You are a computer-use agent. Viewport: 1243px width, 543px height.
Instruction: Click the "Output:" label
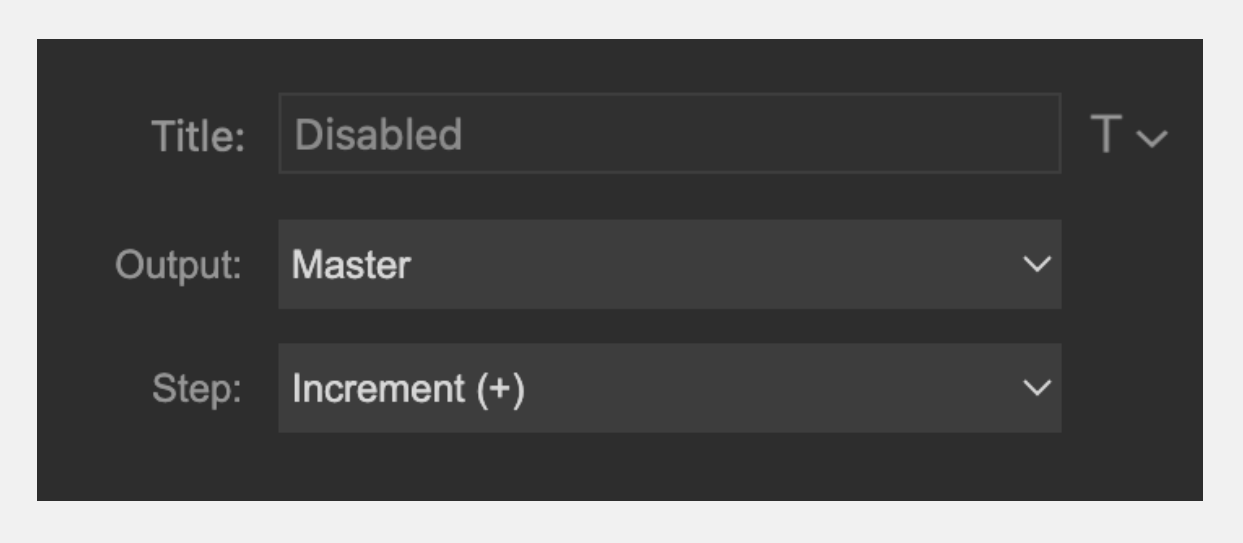click(x=179, y=265)
